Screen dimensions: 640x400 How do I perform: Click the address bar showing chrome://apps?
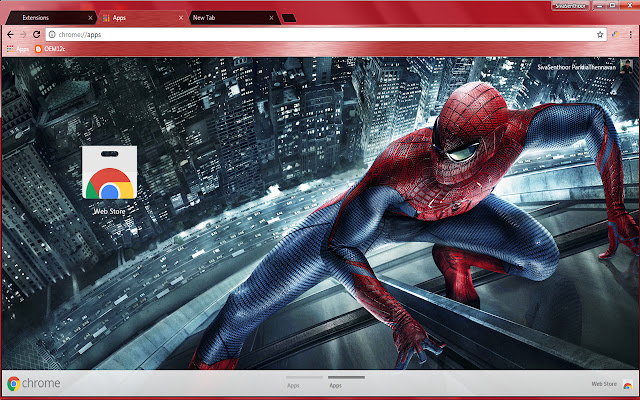point(326,35)
